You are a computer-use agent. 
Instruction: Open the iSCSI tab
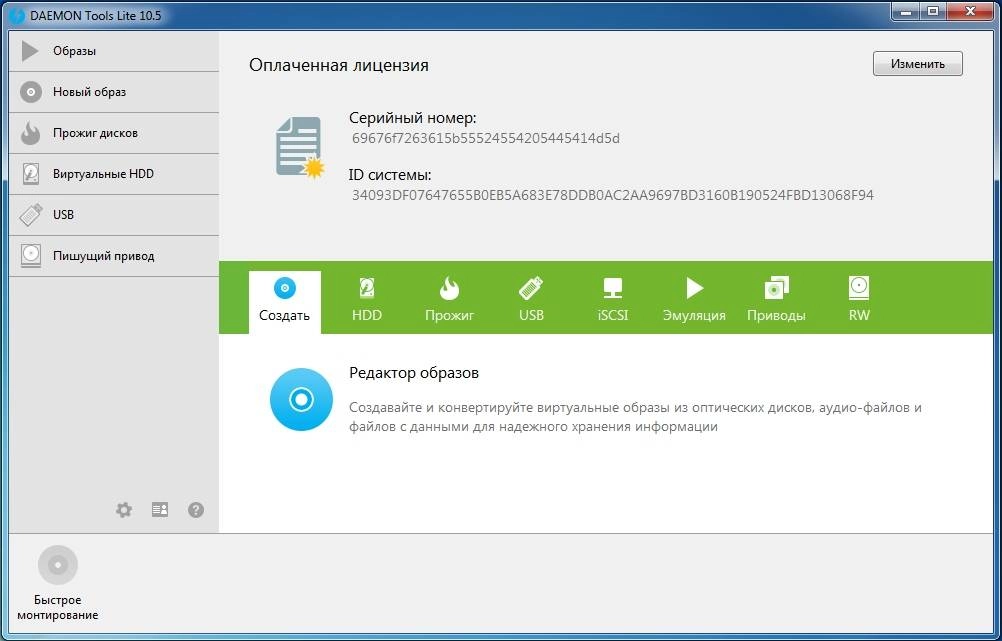pyautogui.click(x=613, y=299)
